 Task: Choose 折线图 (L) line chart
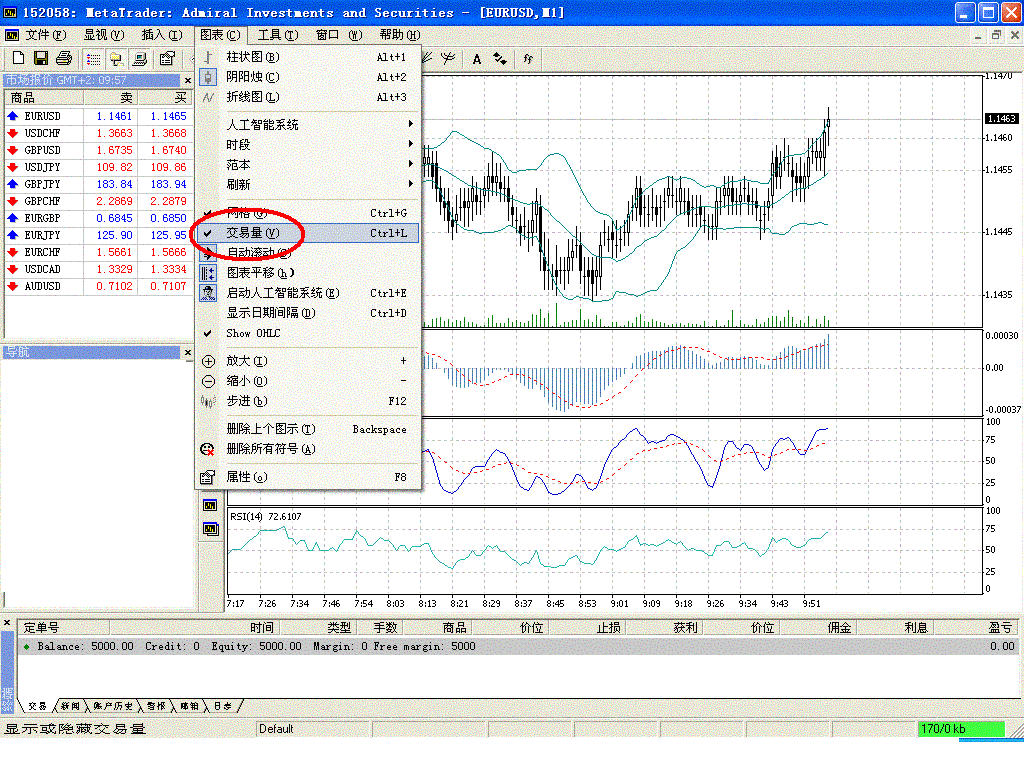click(308, 97)
